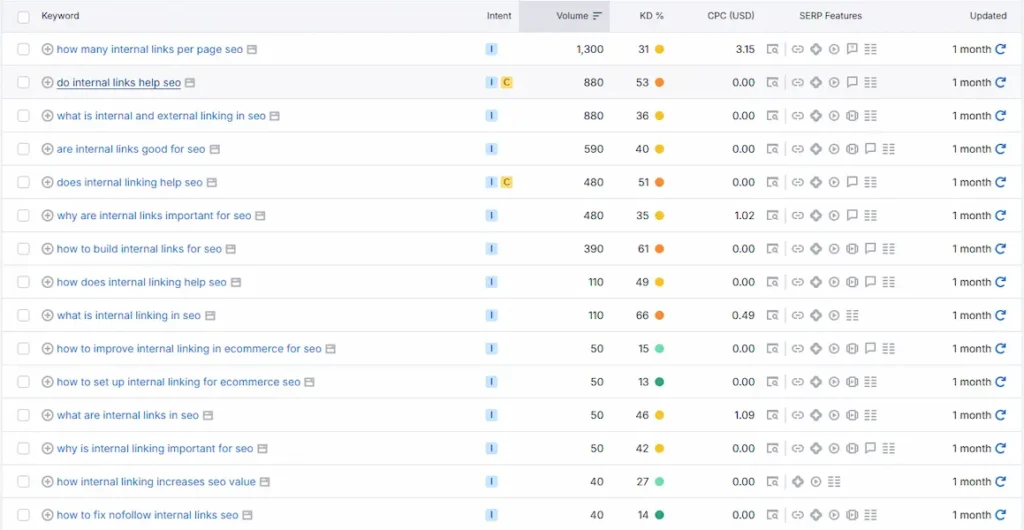Image resolution: width=1024 pixels, height=530 pixels.
Task: Open SERP snapshot icon beside 'what is internal and external linking in seo'
Action: tap(274, 116)
